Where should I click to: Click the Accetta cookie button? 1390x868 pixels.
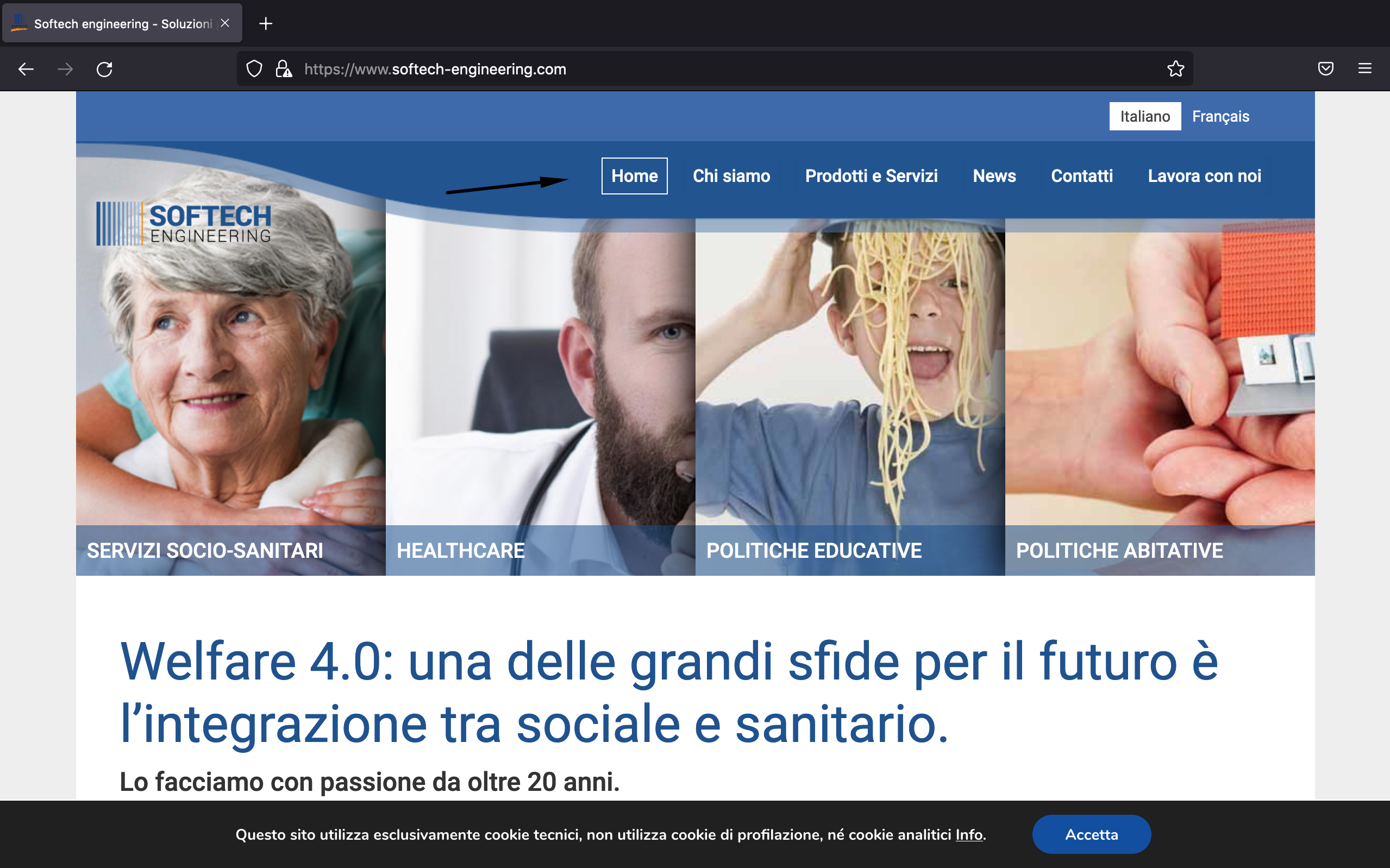[x=1091, y=834]
